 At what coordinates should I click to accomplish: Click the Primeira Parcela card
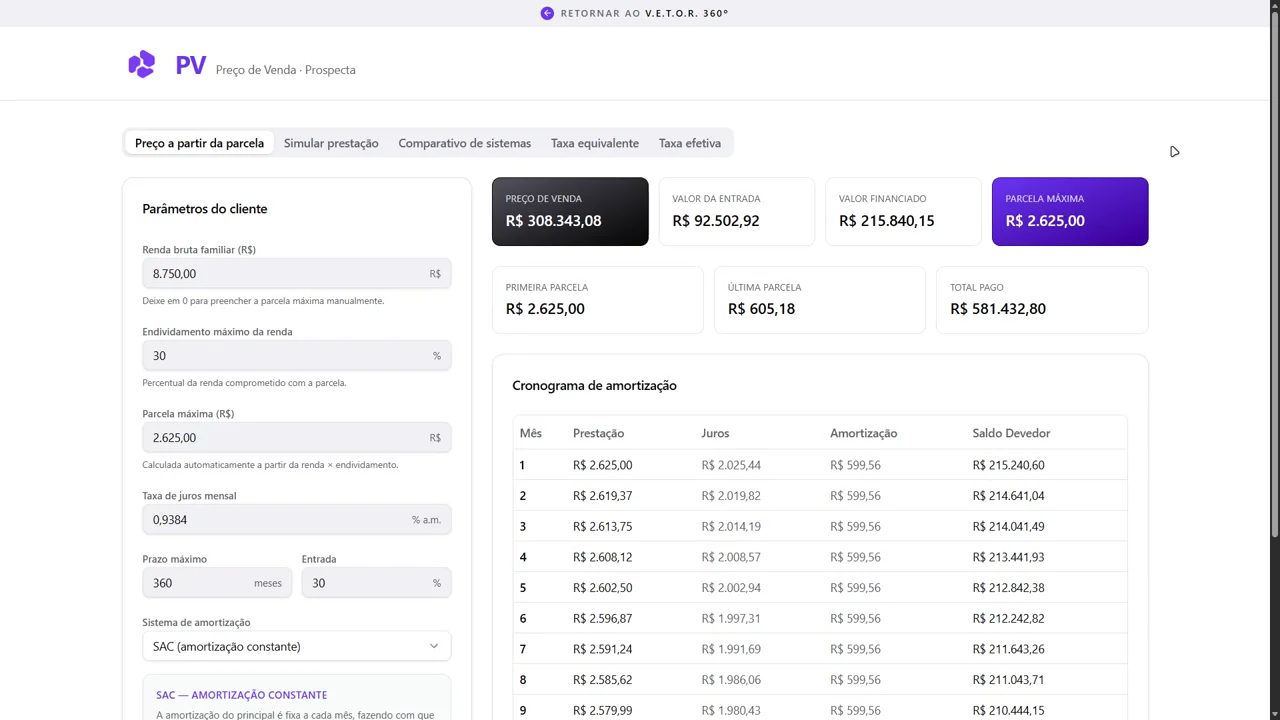598,300
